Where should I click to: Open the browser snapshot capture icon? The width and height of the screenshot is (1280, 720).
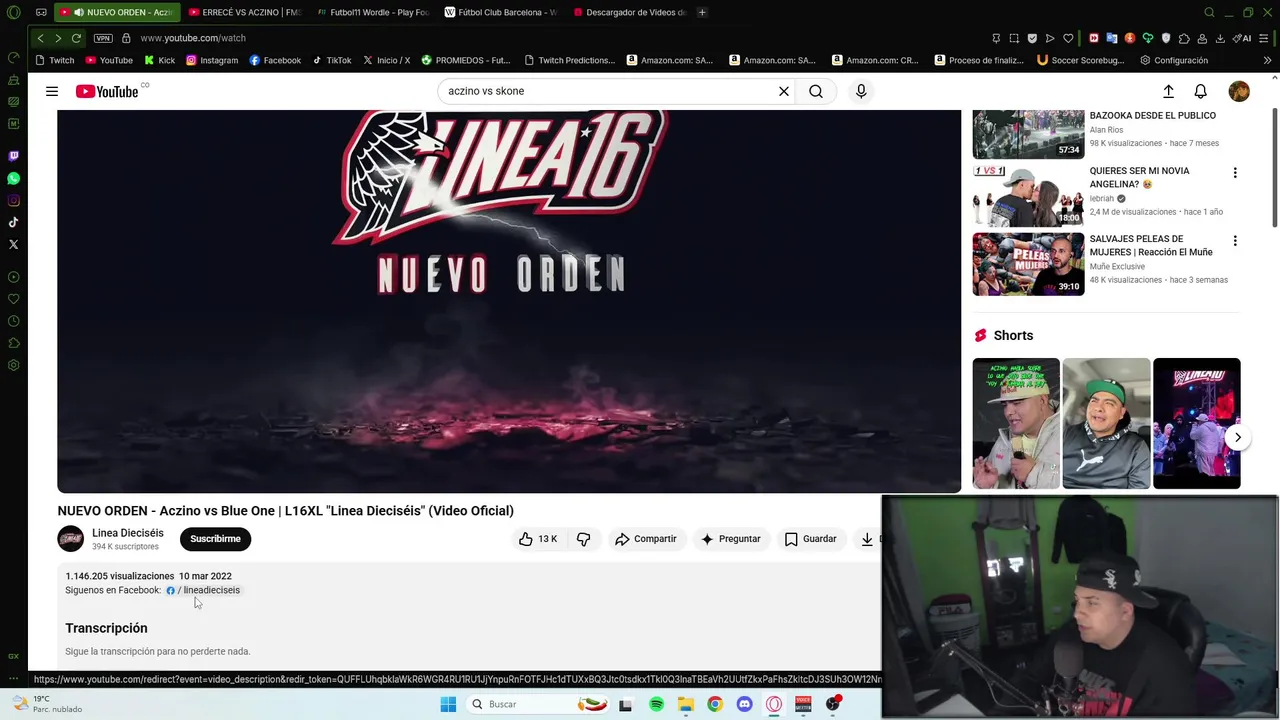click(1014, 38)
